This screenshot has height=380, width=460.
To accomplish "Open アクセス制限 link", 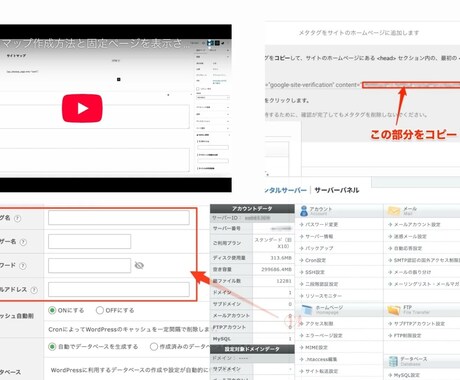I will [319, 324].
